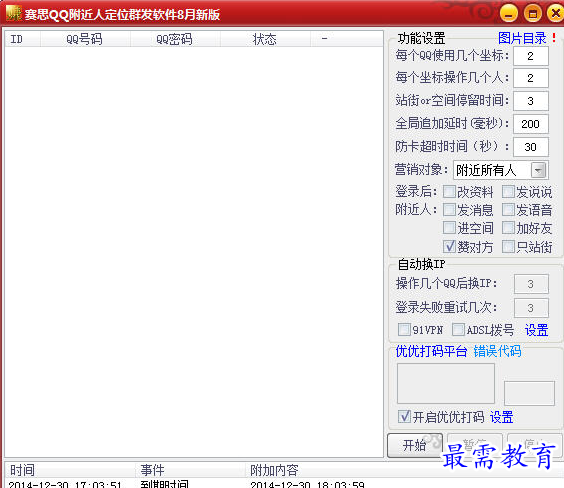The image size is (564, 488).
Task: Click the app logo icon in title bar
Action: pos(14,13)
